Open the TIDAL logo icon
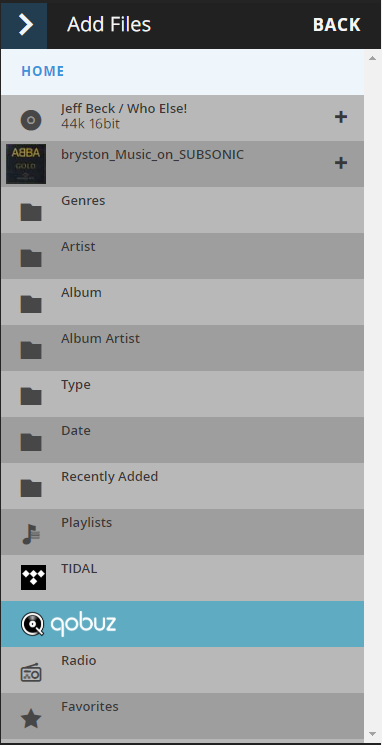Screen dimensions: 382x745 click(x=33, y=577)
